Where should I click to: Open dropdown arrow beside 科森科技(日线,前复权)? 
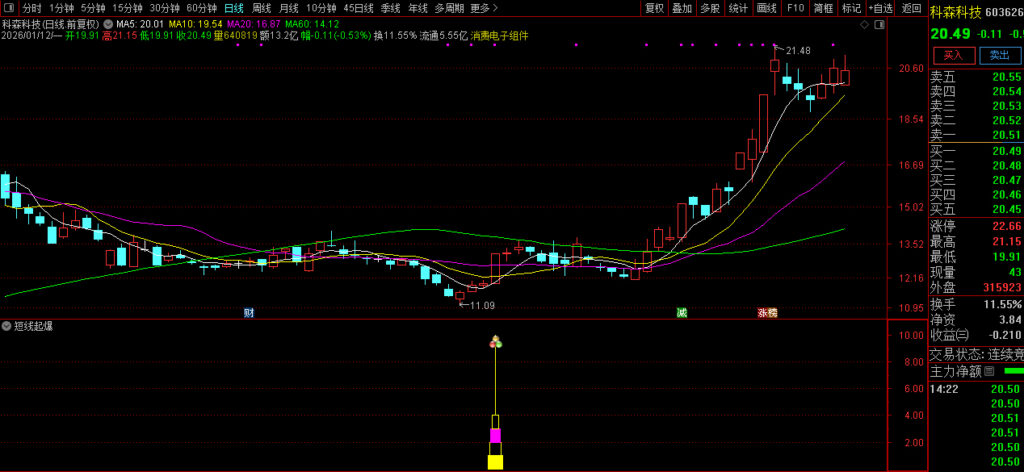(x=108, y=23)
